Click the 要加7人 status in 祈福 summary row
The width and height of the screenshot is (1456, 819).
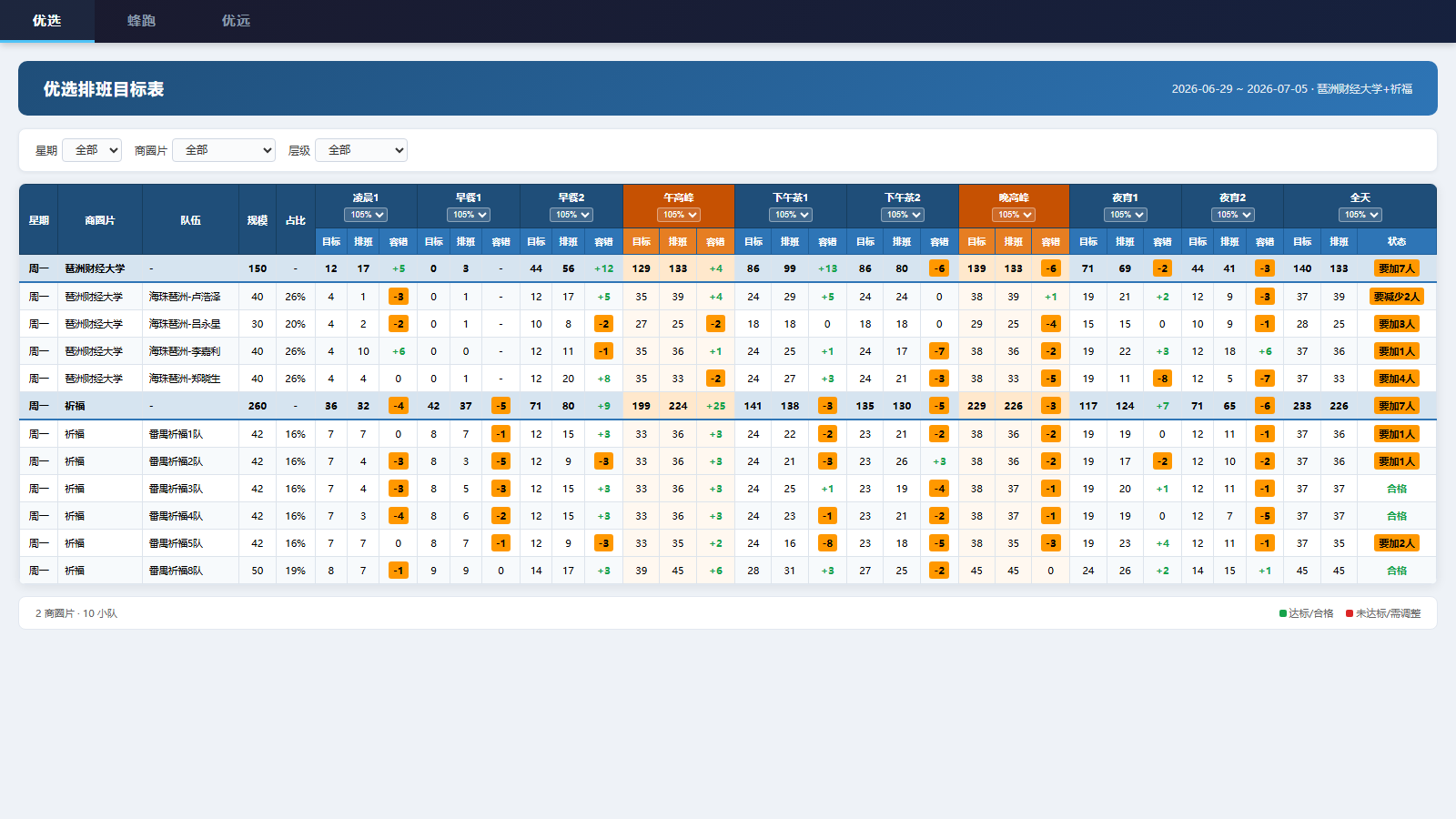1397,406
